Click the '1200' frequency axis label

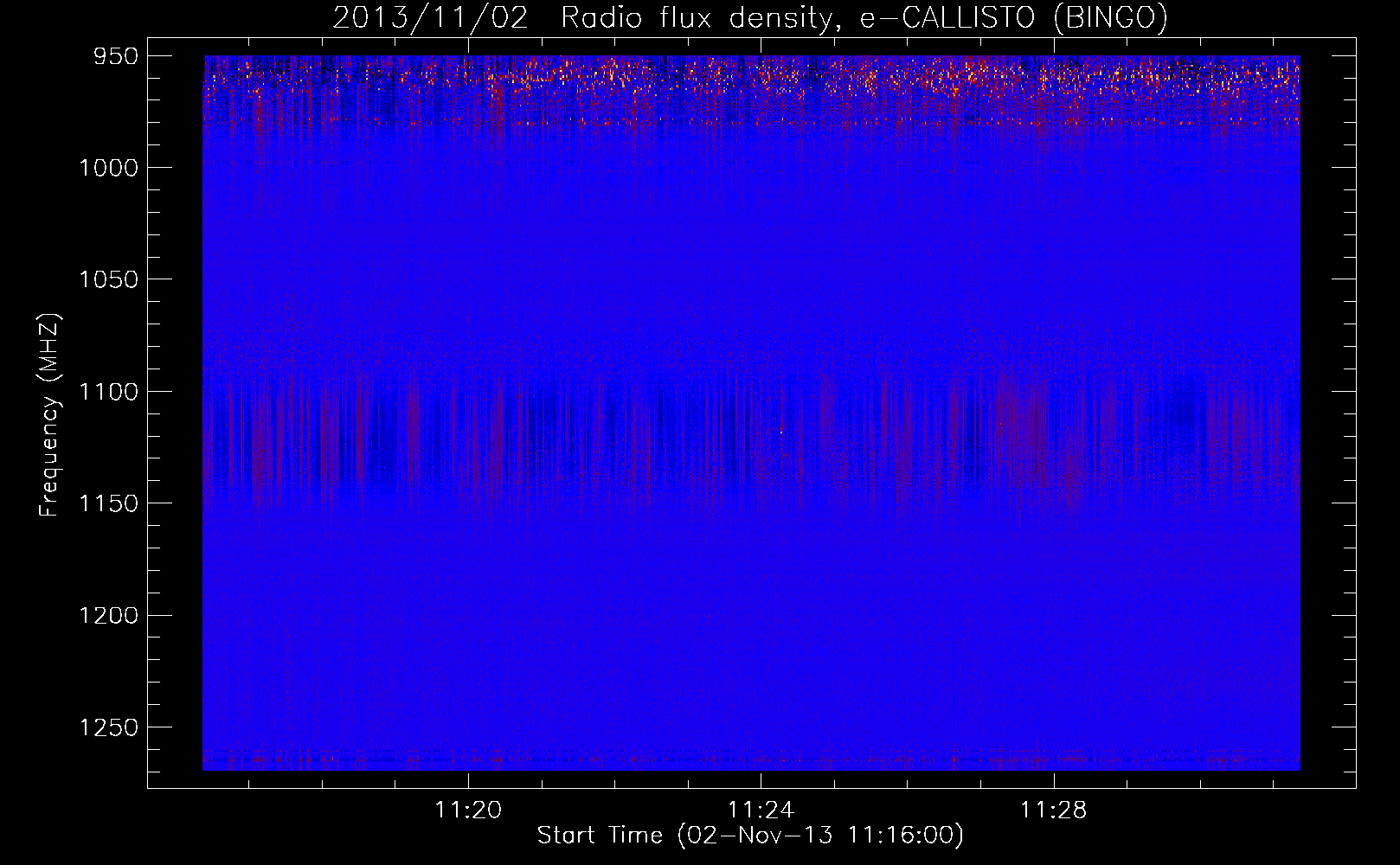(109, 616)
